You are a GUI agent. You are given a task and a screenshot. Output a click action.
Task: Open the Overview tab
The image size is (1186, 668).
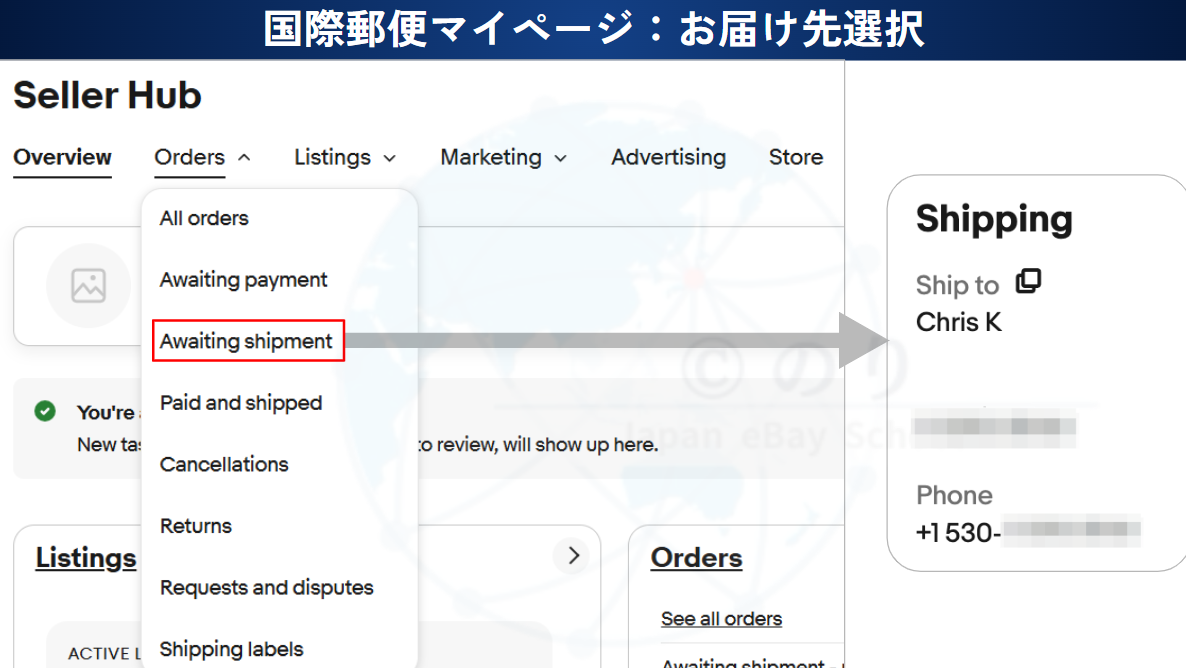point(62,158)
